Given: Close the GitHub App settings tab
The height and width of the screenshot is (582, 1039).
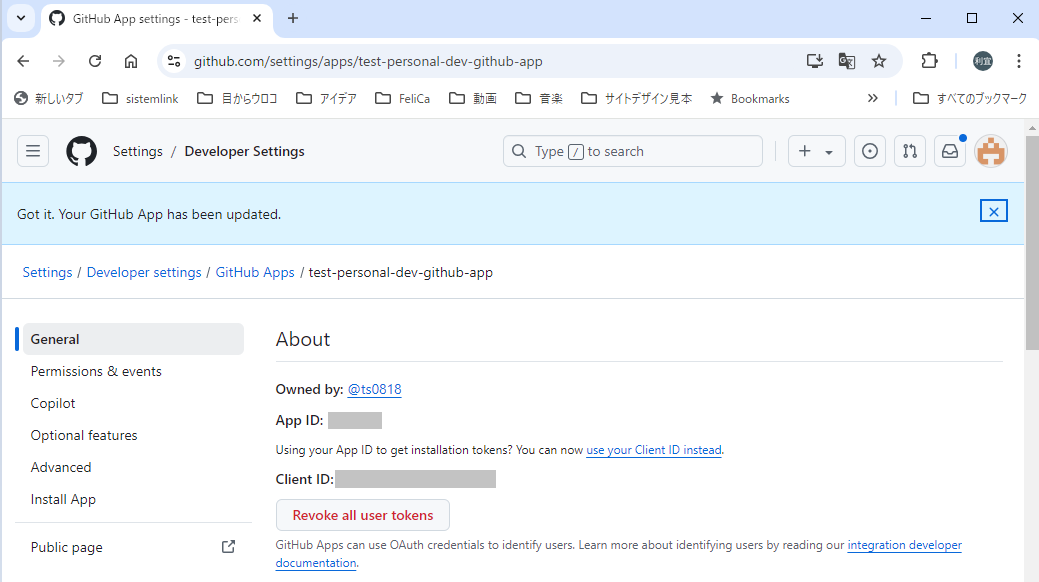Looking at the screenshot, I should pyautogui.click(x=257, y=19).
